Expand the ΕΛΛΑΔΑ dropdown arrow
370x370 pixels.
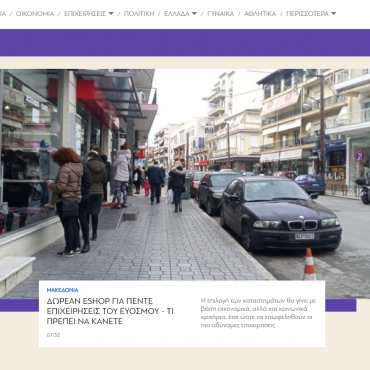coord(194,14)
